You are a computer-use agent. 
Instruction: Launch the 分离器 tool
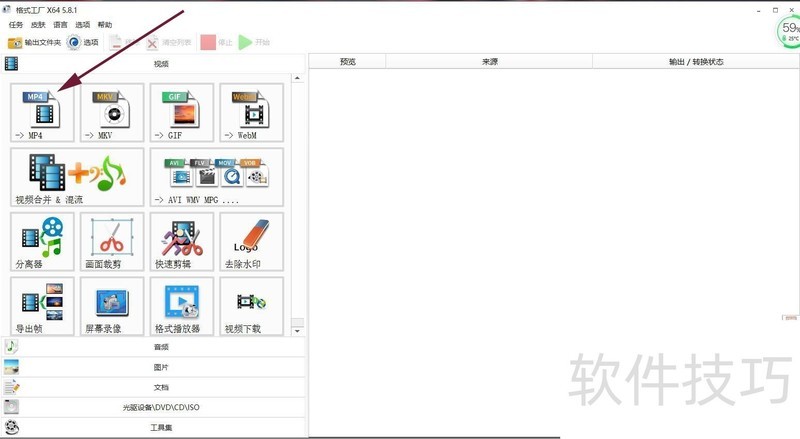42,242
